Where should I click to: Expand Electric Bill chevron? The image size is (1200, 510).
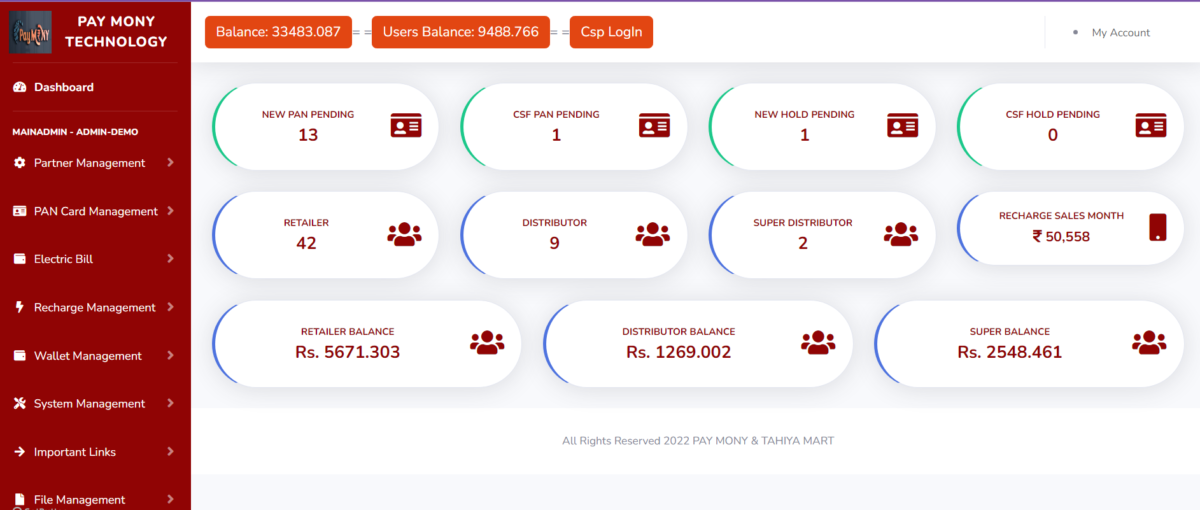pyautogui.click(x=170, y=258)
